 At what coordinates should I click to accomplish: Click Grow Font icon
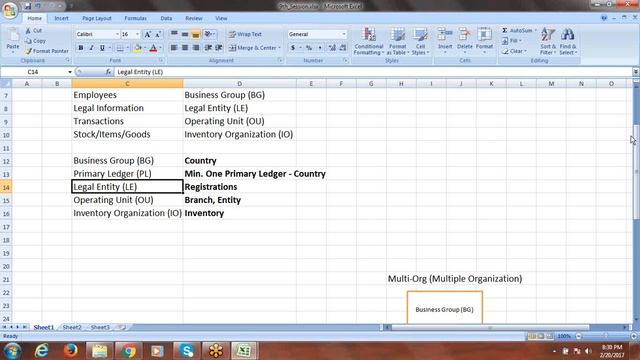[x=147, y=34]
